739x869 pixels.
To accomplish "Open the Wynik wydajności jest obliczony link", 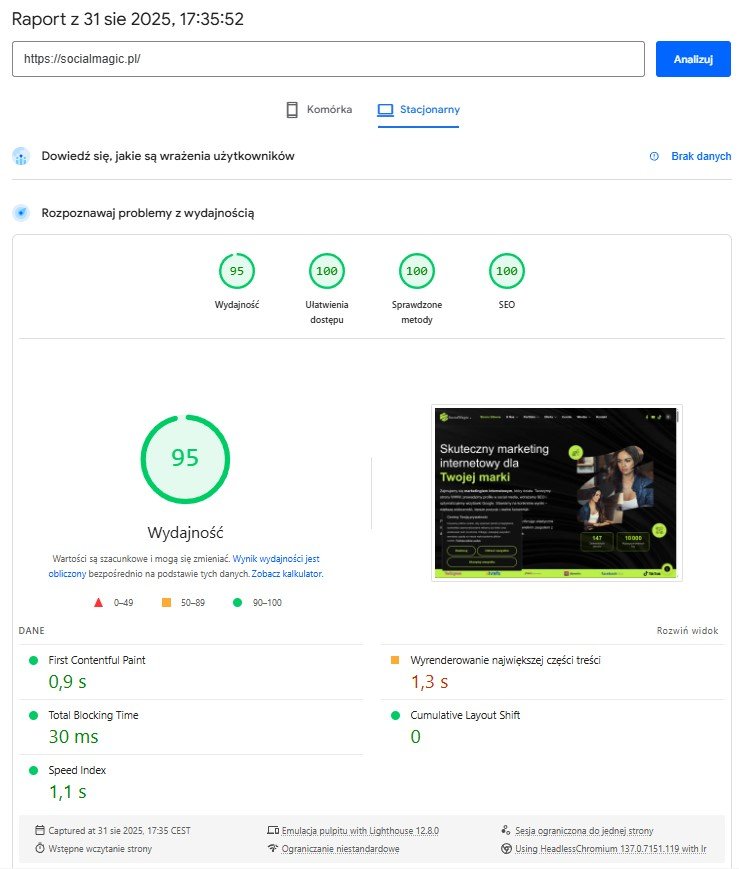I will [276, 559].
